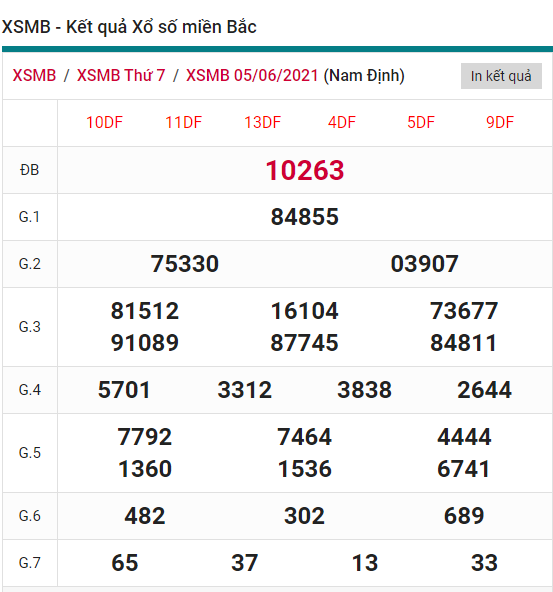The image size is (553, 592).
Task: Click the G.6 number 302
Action: (x=304, y=516)
